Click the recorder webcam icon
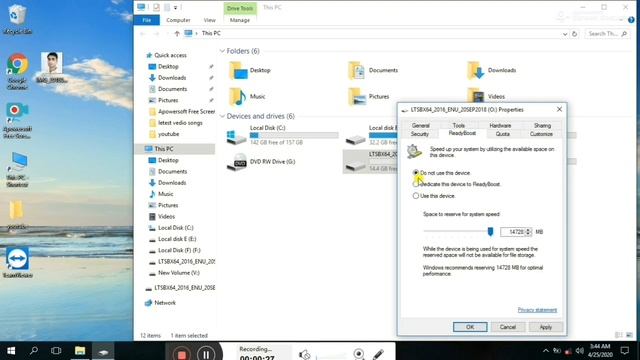This screenshot has height=360, width=640. [358, 354]
